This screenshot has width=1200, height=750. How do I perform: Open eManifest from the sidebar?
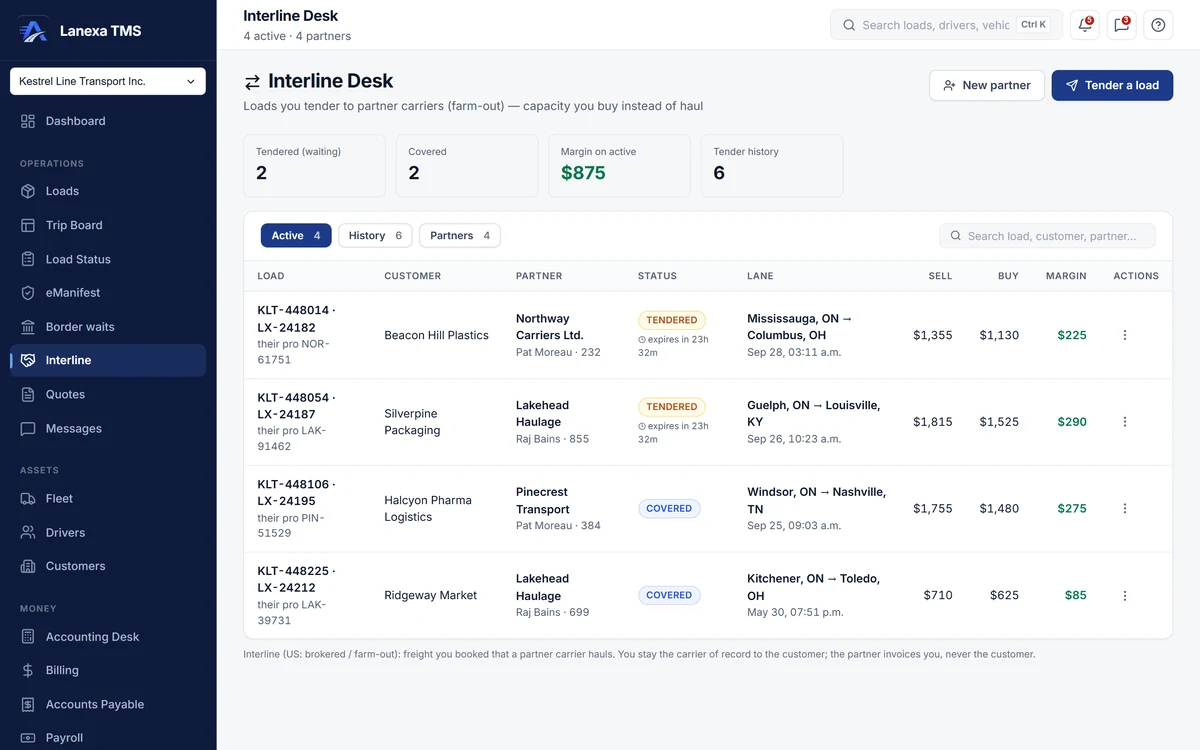tap(108, 293)
